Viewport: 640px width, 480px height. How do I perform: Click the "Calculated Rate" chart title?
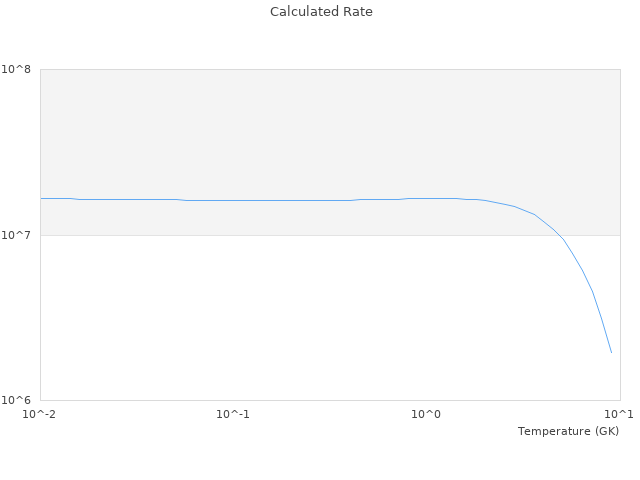tap(321, 12)
